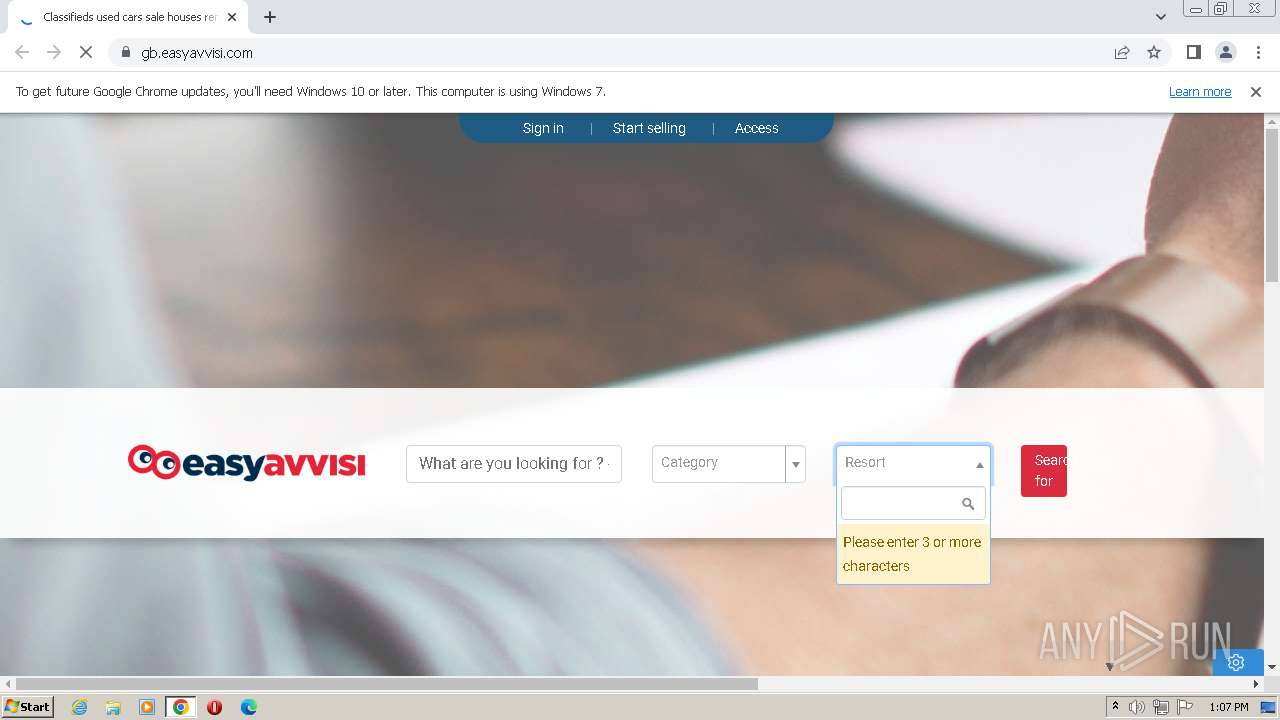Image resolution: width=1280 pixels, height=720 pixels.
Task: Bookmark this page with the star
Action: (x=1154, y=52)
